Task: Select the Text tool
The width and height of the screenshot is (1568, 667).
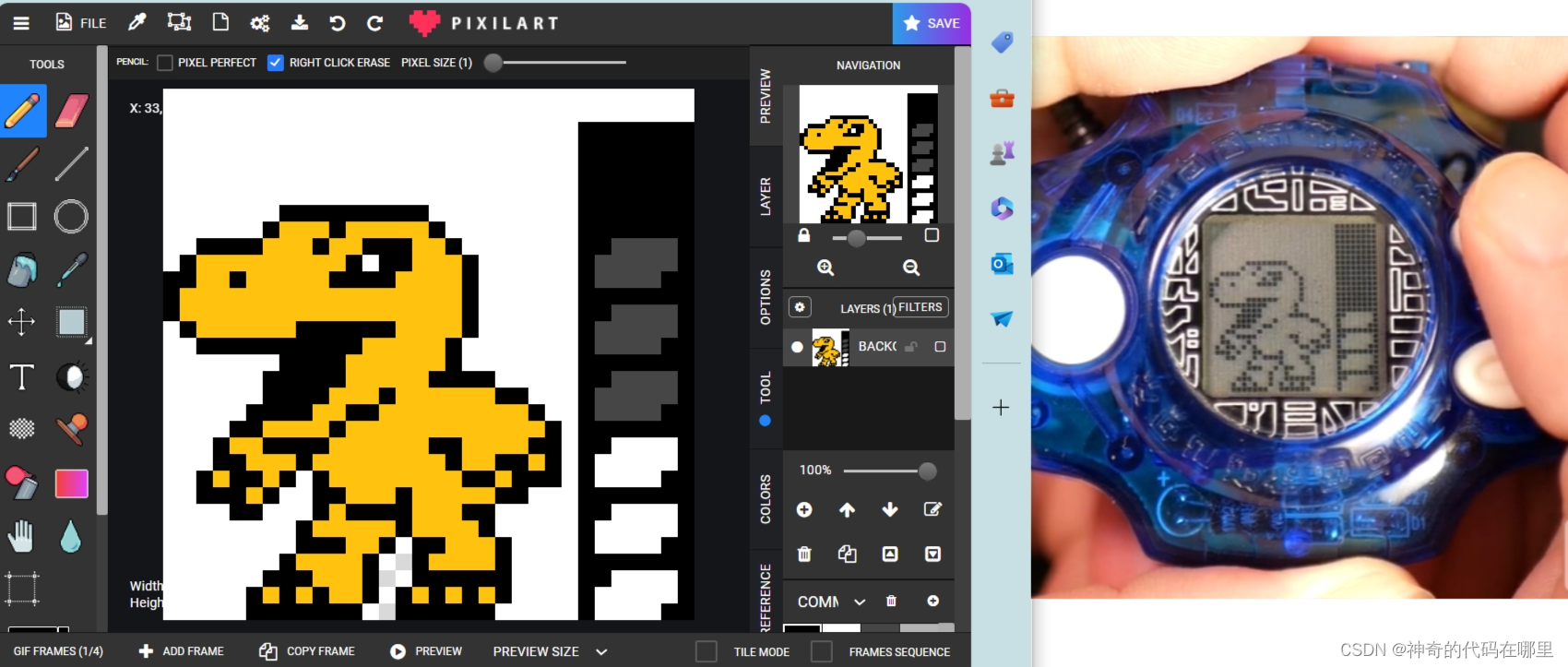Action: tap(22, 376)
